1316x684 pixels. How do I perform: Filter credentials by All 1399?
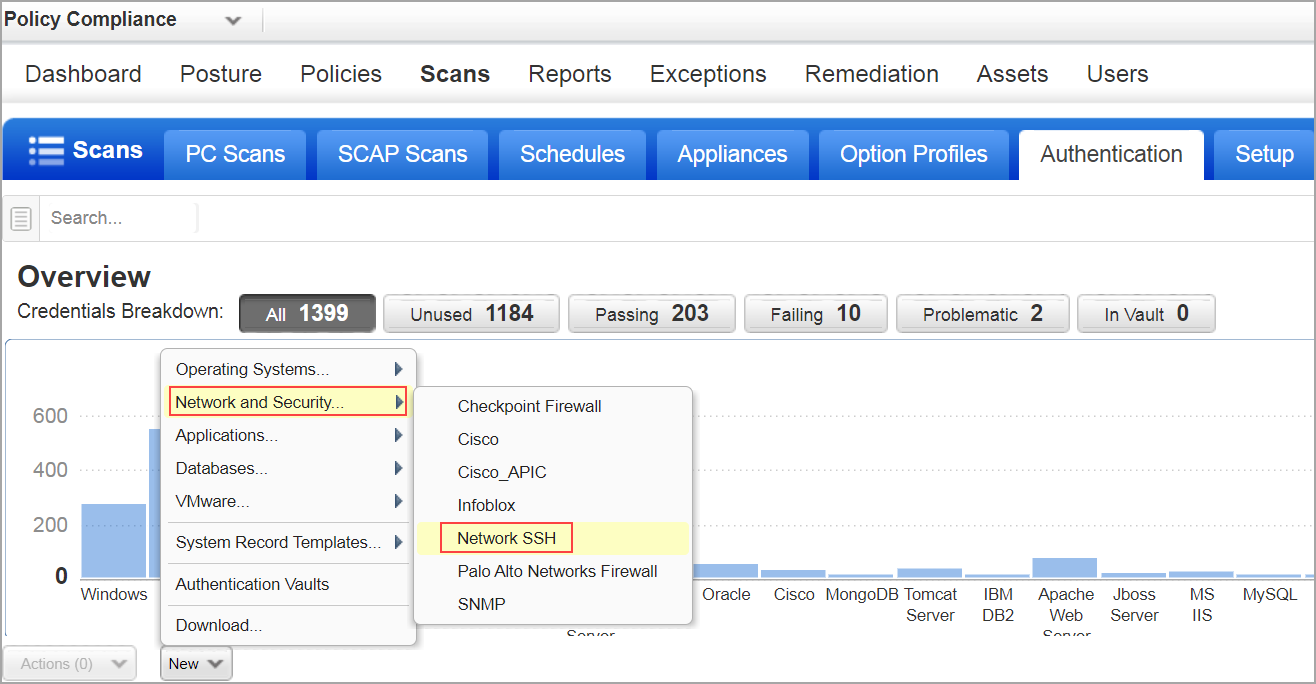[307, 314]
